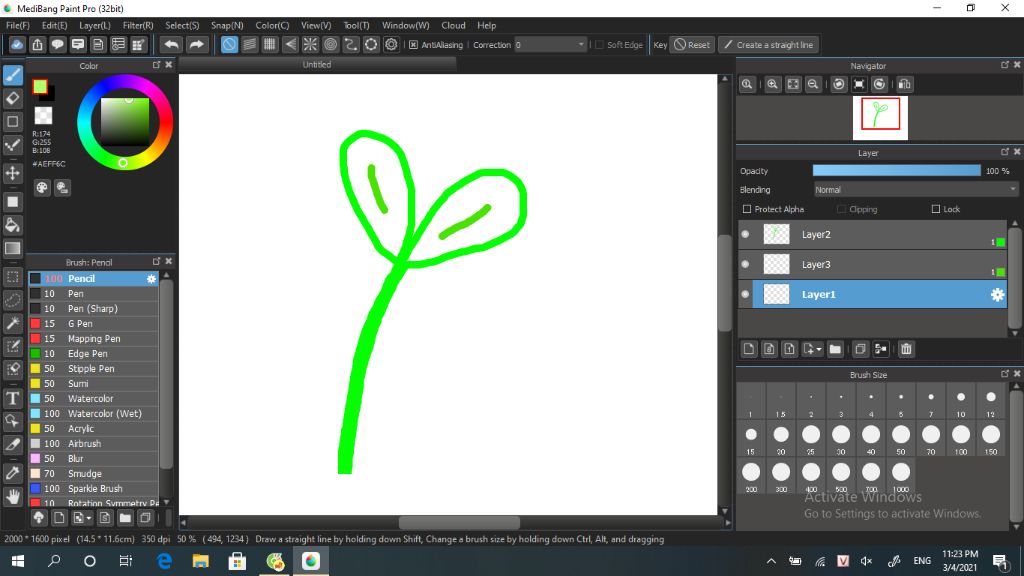
Task: Select the Airbrush from the brush list
Action: (93, 443)
